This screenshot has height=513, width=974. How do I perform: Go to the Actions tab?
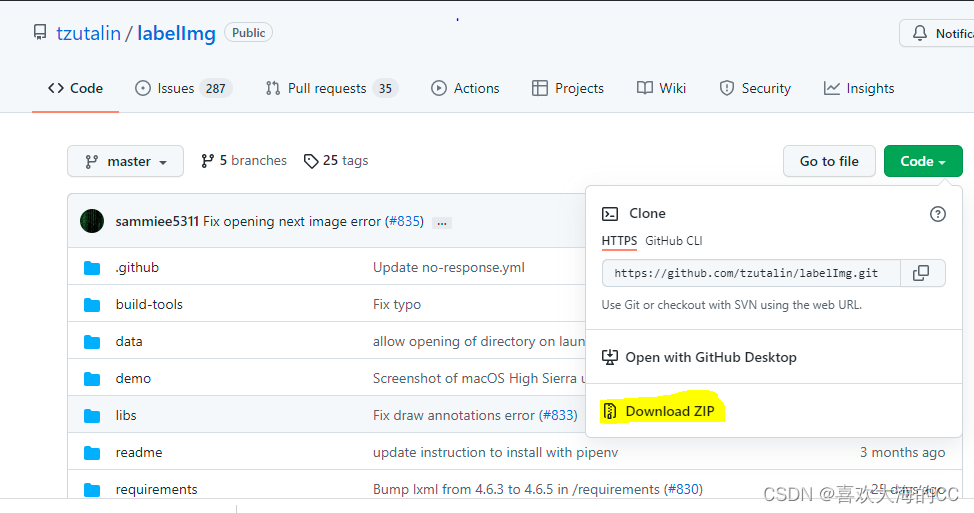point(465,88)
